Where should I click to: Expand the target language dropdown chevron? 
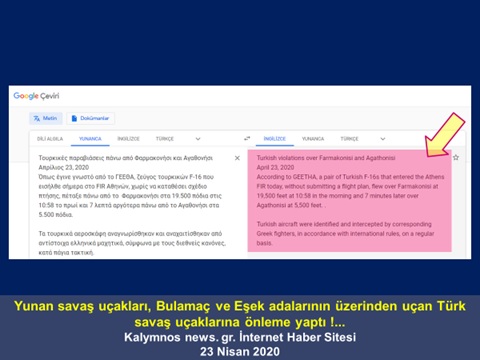point(383,139)
